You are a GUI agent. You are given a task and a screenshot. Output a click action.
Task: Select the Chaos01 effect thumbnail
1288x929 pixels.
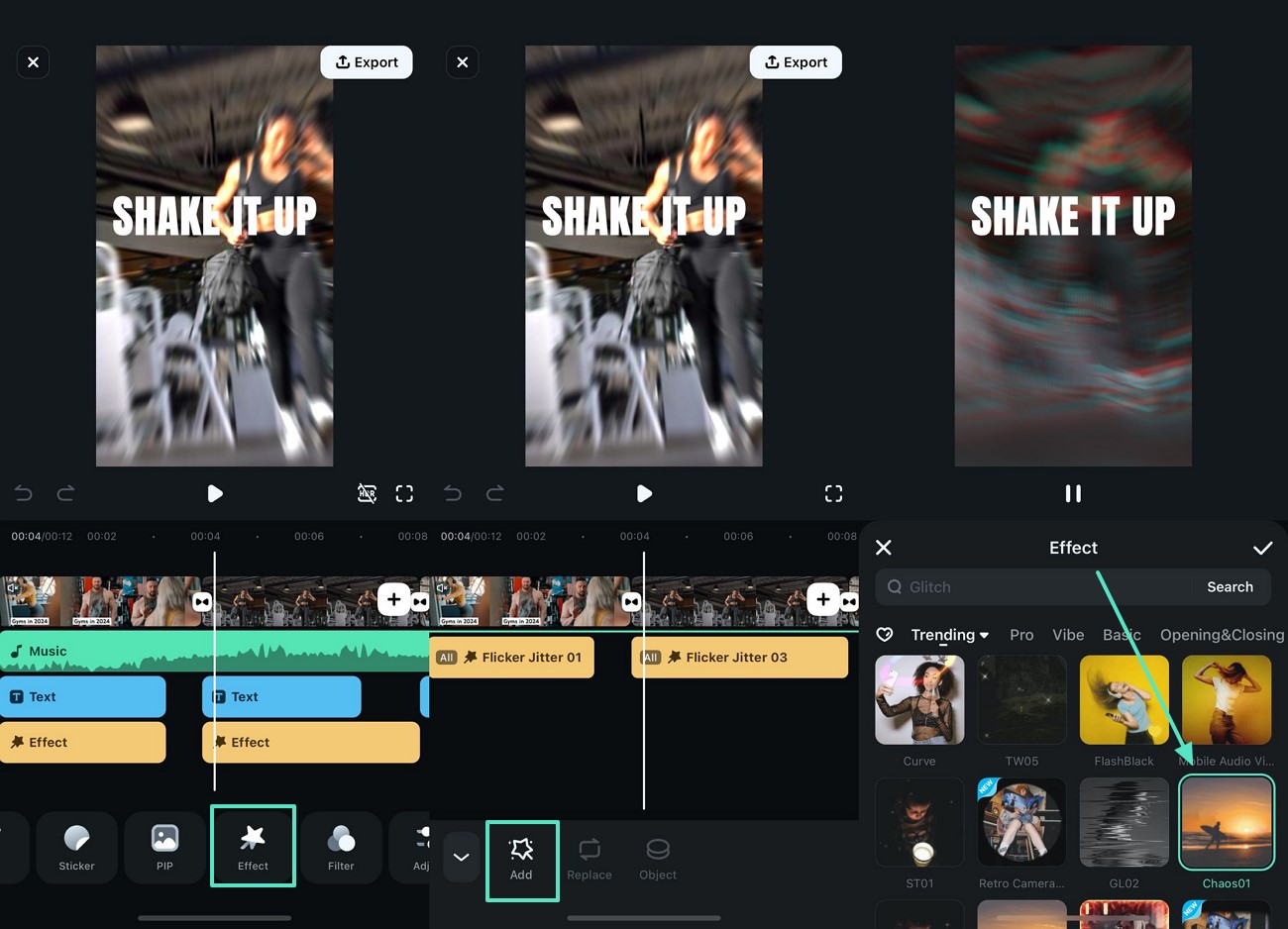coord(1227,822)
